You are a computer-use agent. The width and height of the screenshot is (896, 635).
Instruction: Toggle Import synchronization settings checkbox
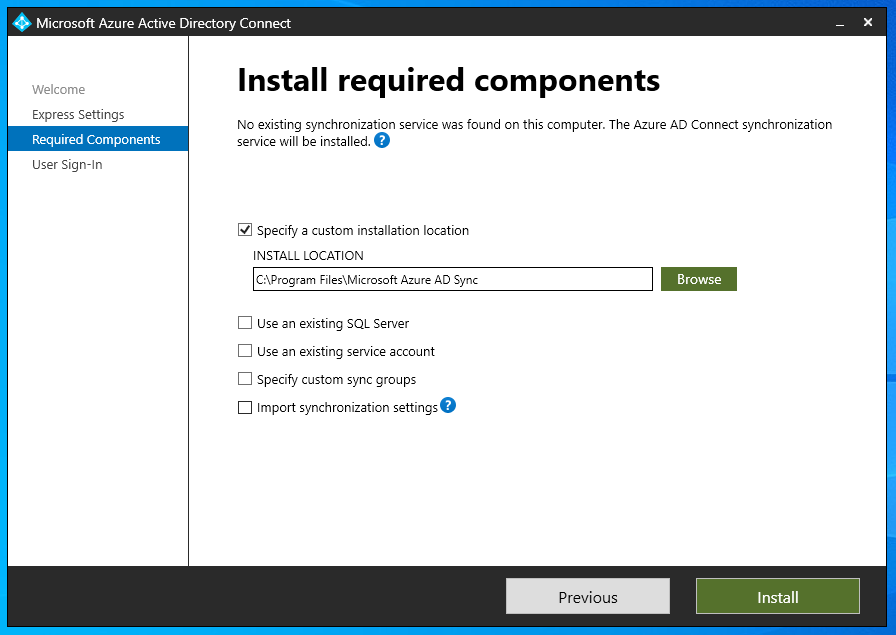point(245,407)
